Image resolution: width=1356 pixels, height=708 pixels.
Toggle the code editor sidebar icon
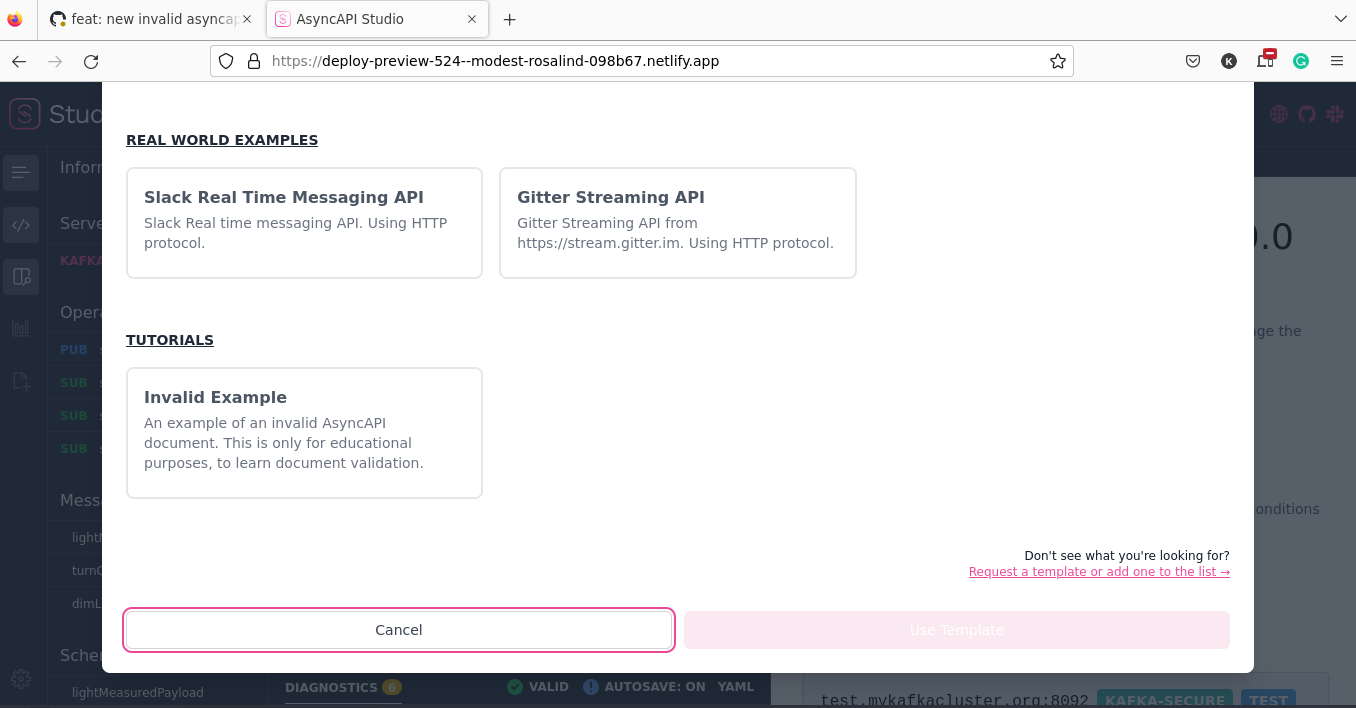(x=21, y=225)
